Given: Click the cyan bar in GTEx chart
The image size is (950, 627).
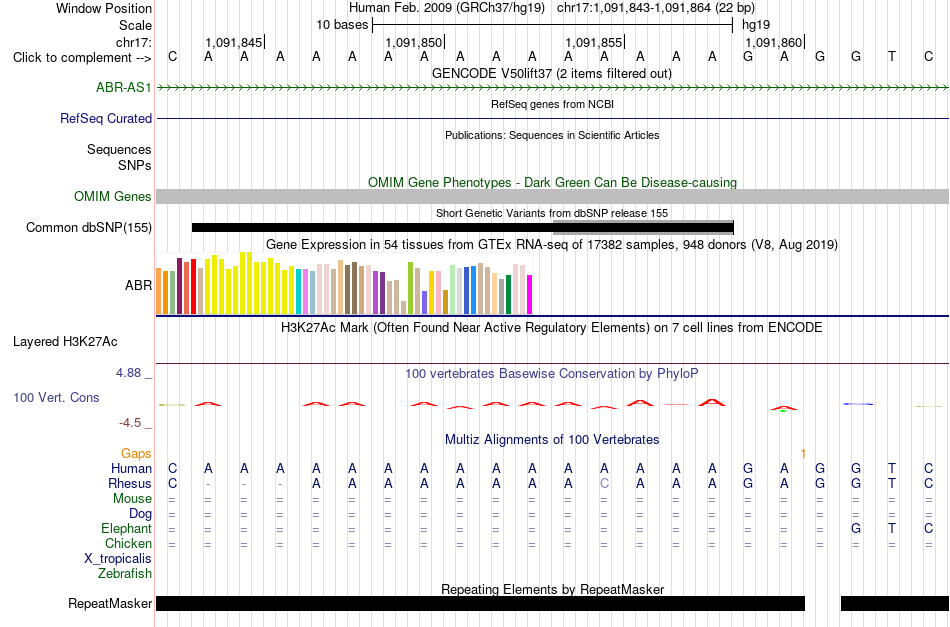Looking at the screenshot, I should [x=299, y=292].
